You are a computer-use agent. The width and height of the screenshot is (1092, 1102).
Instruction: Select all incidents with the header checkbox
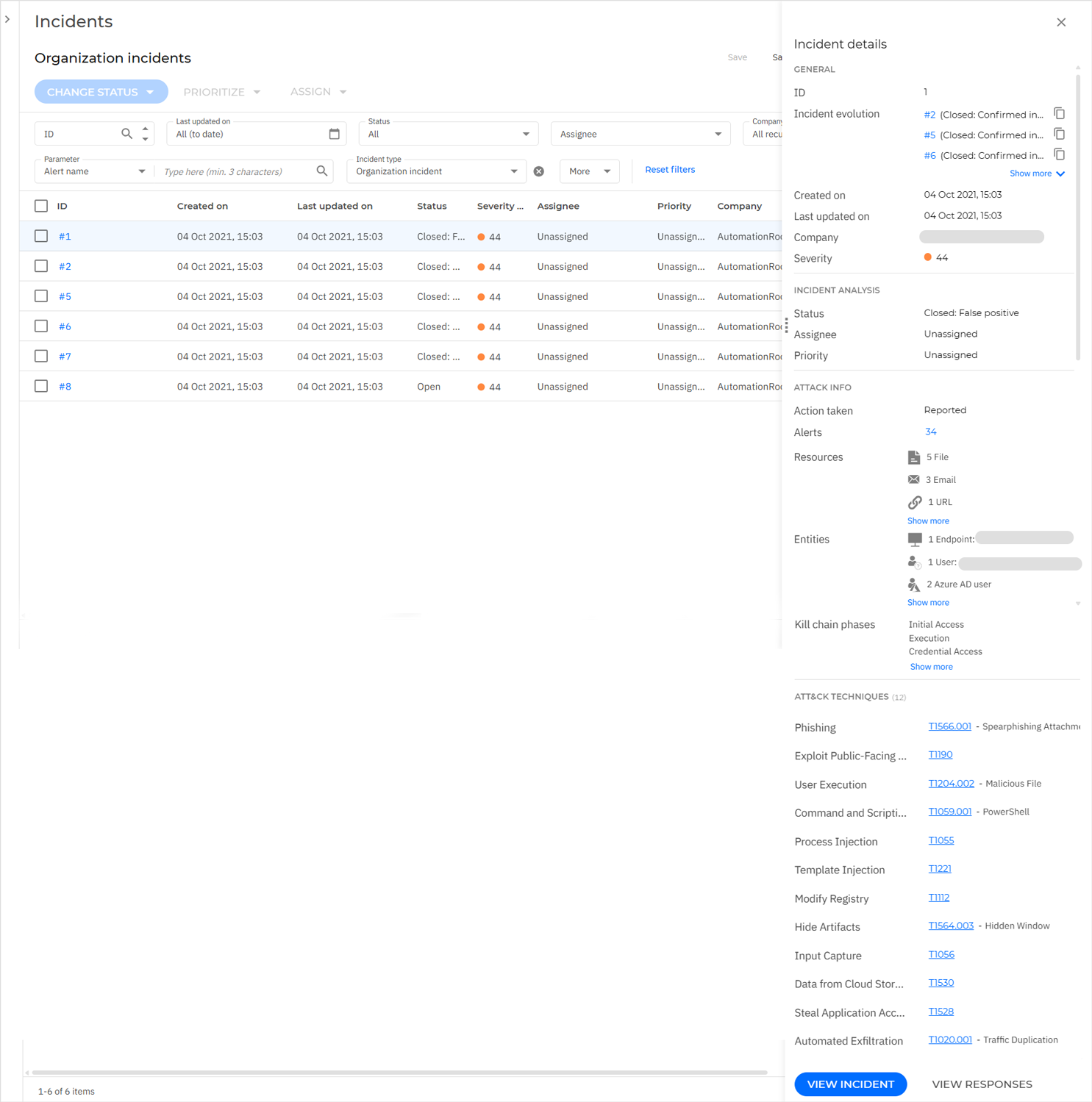[x=40, y=206]
